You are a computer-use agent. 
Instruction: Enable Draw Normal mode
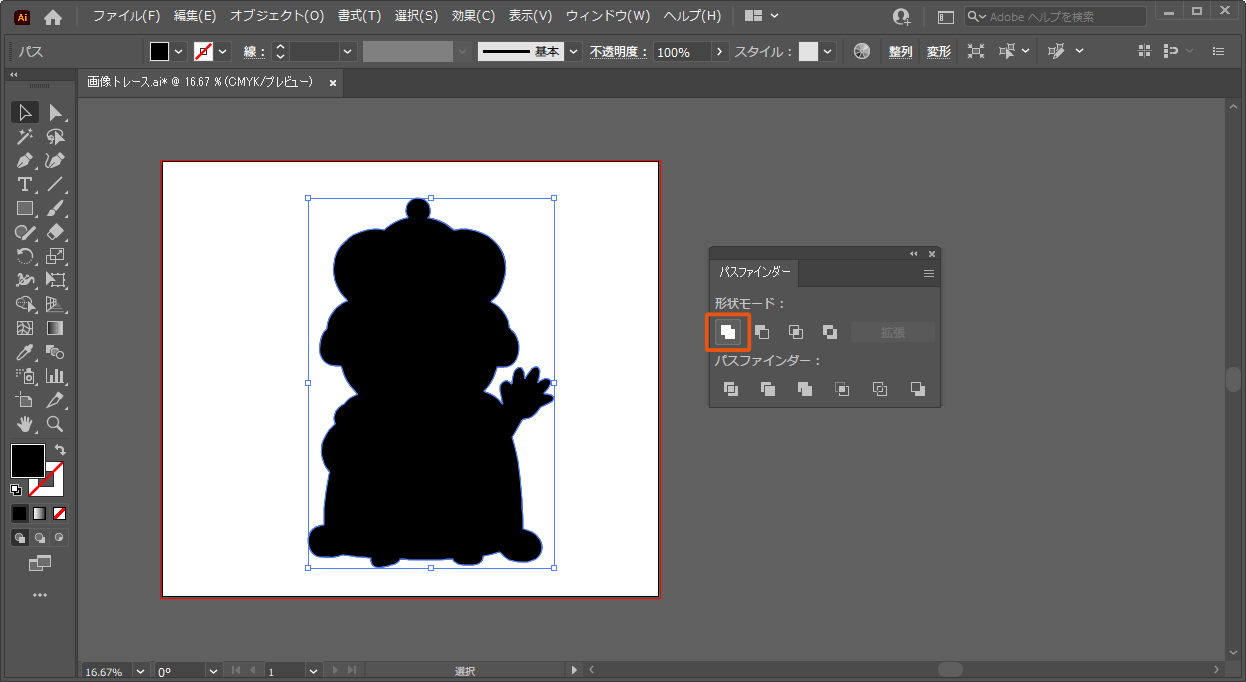[19, 537]
